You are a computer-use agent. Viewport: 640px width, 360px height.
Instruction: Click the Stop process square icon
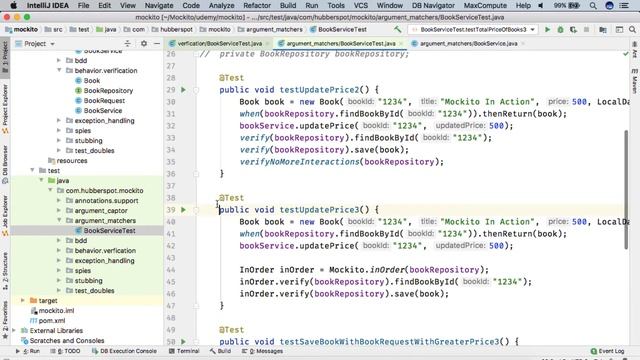587,29
